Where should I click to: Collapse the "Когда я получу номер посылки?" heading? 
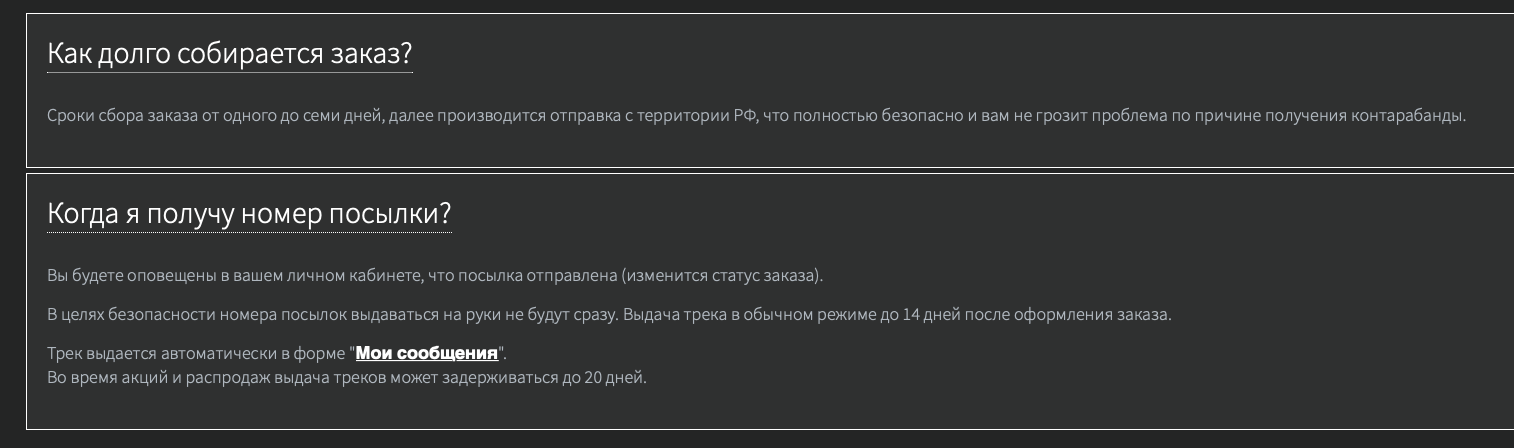[x=249, y=214]
